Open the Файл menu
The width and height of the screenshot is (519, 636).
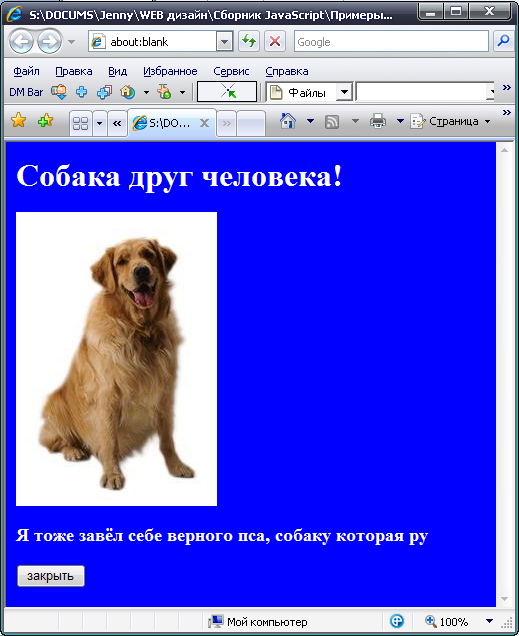pyautogui.click(x=26, y=71)
